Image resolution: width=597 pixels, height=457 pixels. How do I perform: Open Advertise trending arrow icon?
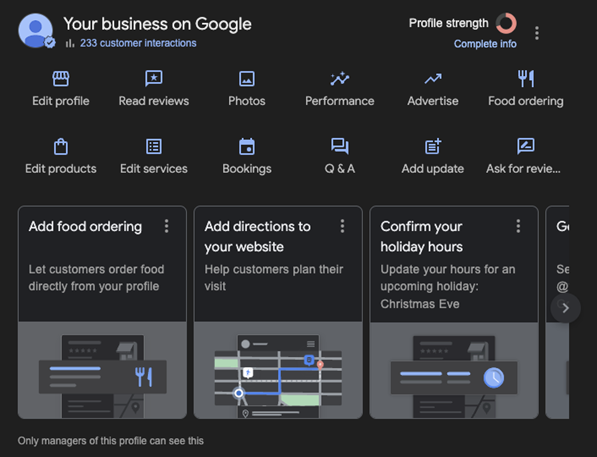tap(433, 79)
